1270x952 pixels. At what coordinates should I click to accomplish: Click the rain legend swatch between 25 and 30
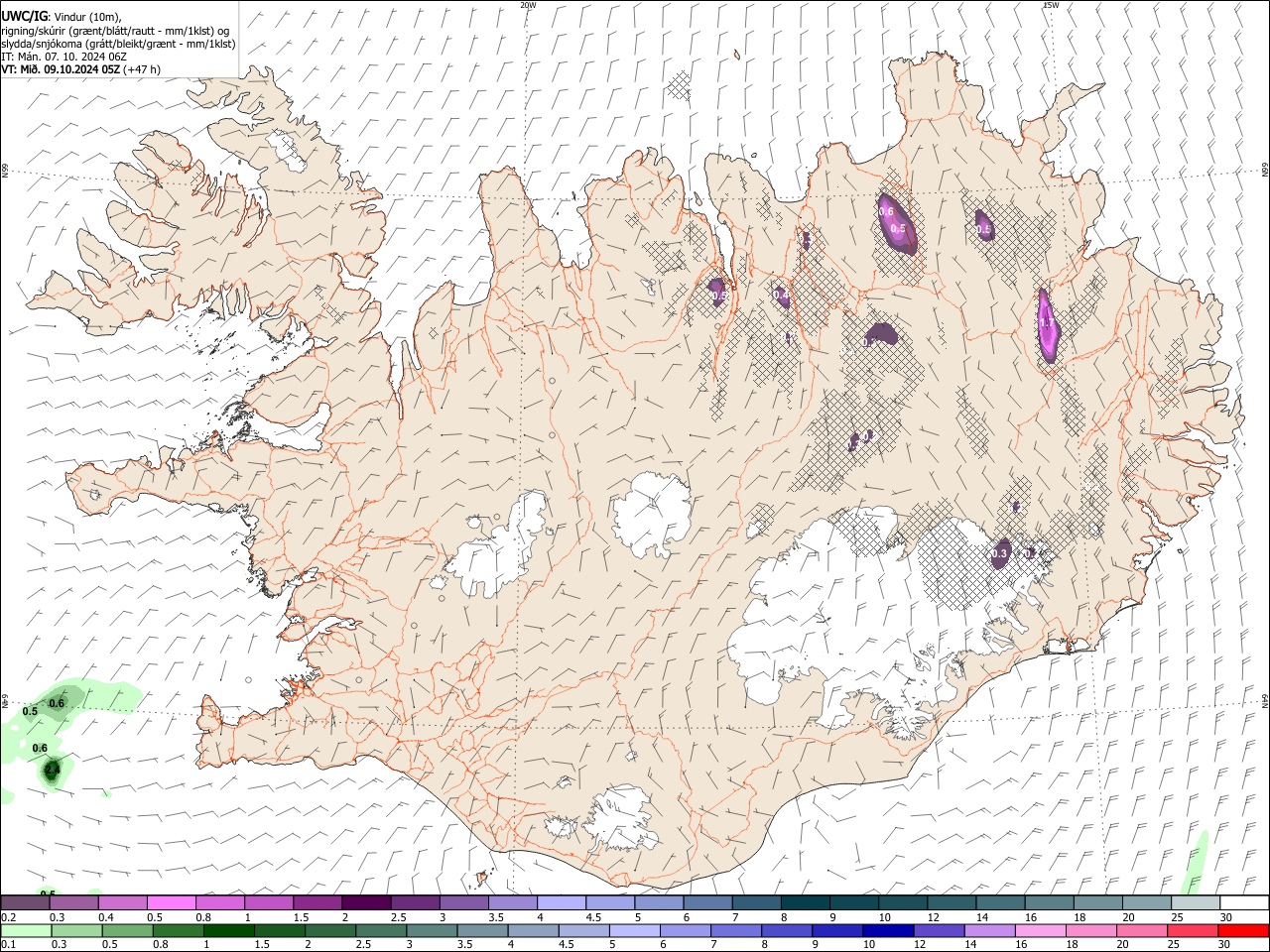click(1193, 930)
